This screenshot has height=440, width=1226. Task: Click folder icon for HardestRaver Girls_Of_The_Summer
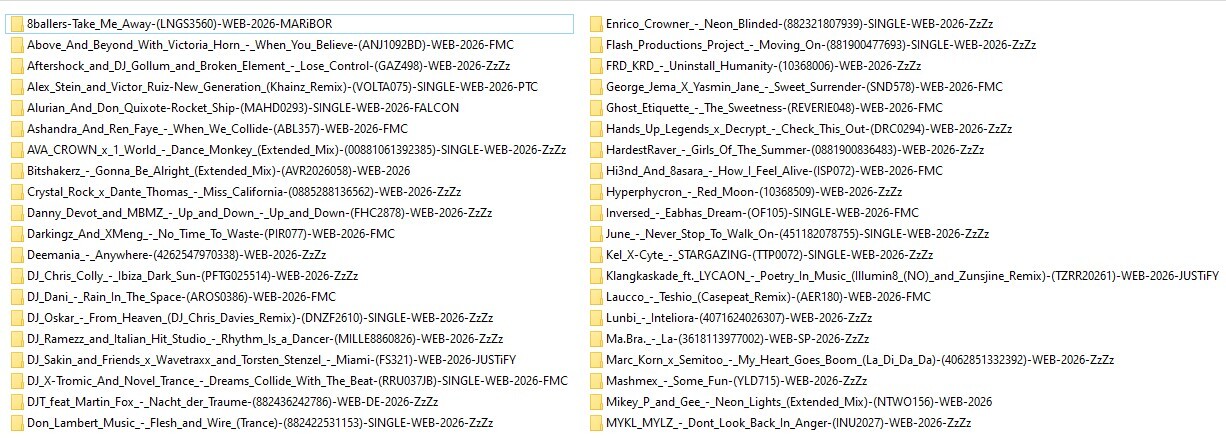(x=595, y=150)
